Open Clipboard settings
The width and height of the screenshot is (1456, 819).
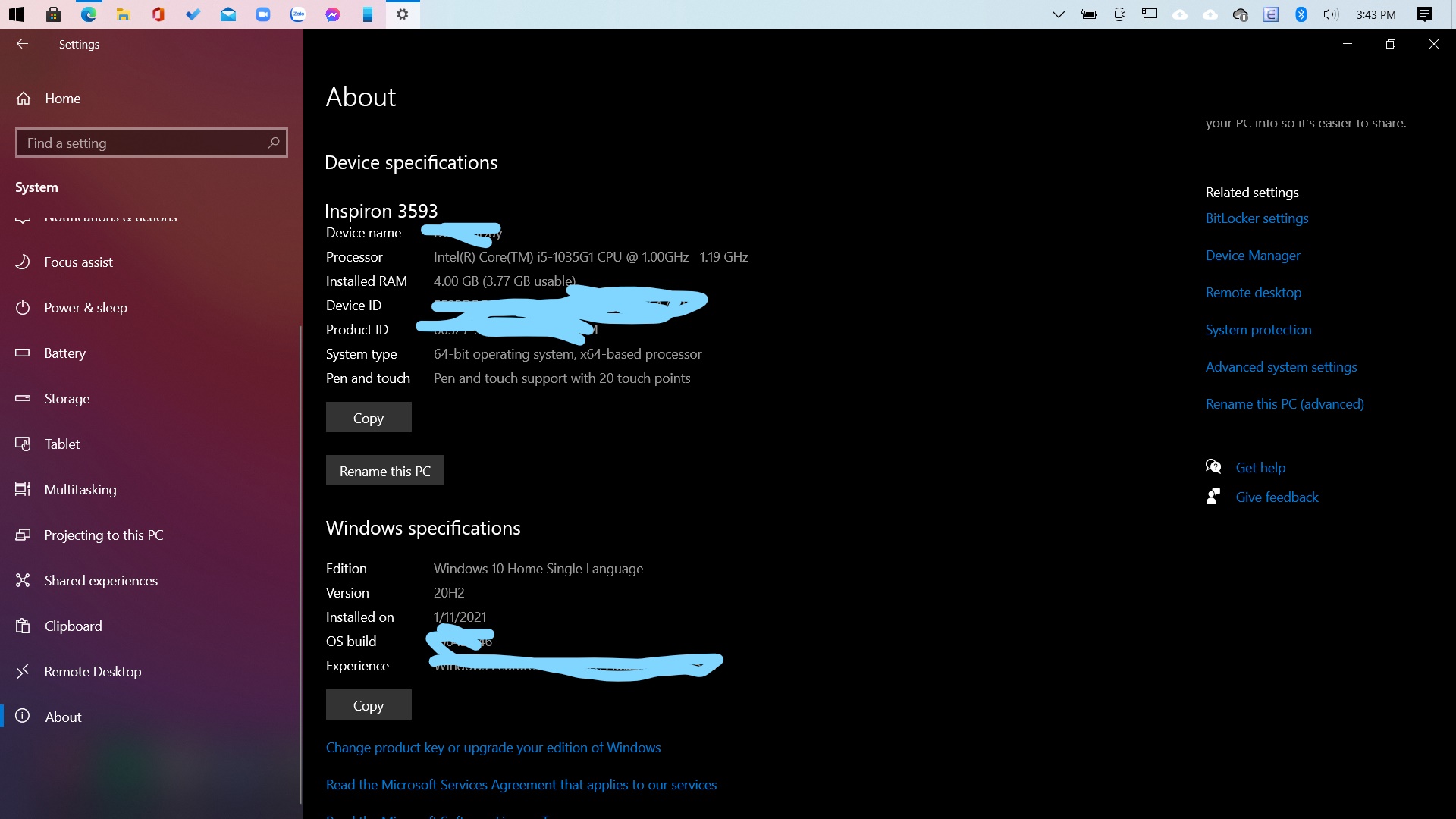click(73, 625)
